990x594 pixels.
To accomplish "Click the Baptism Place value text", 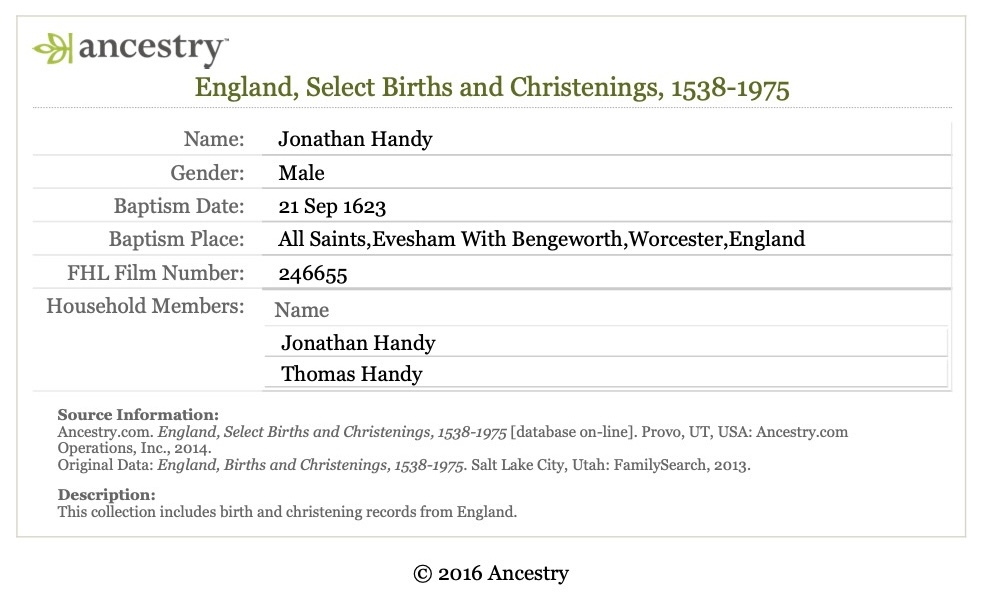I will 542,239.
